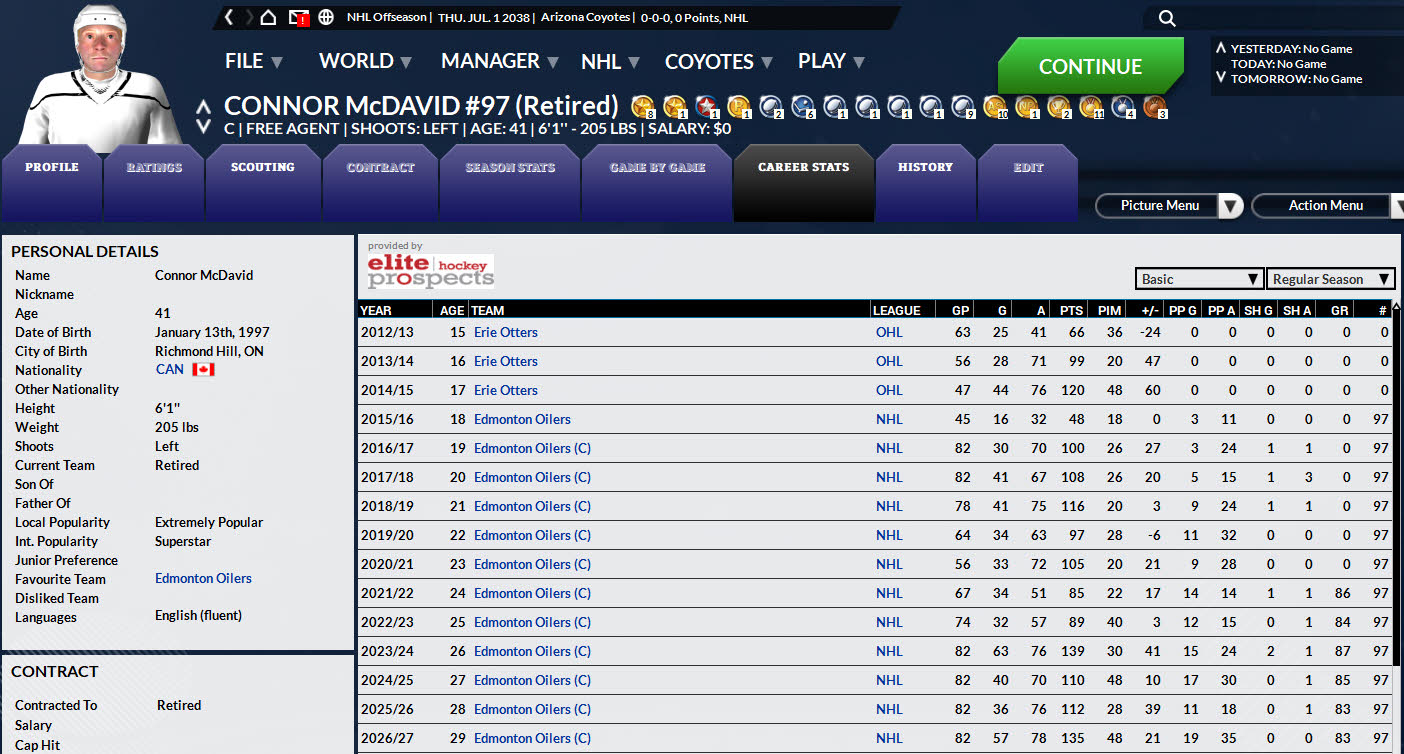Viewport: 1404px width, 754px height.
Task: Click the globe world icon
Action: click(x=326, y=18)
